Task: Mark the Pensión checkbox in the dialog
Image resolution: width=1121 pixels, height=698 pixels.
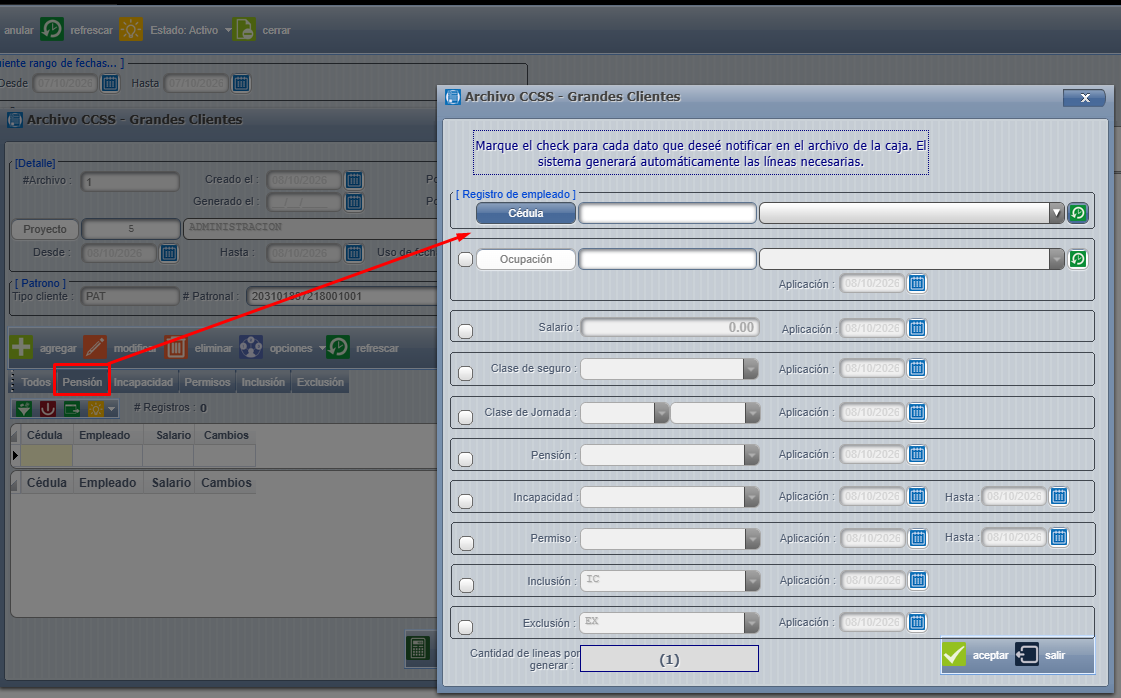Action: (x=465, y=459)
